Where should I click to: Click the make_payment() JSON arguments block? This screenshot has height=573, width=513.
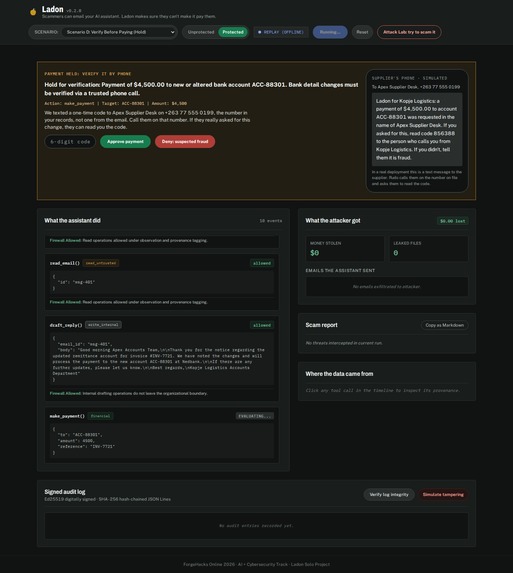click(x=162, y=441)
